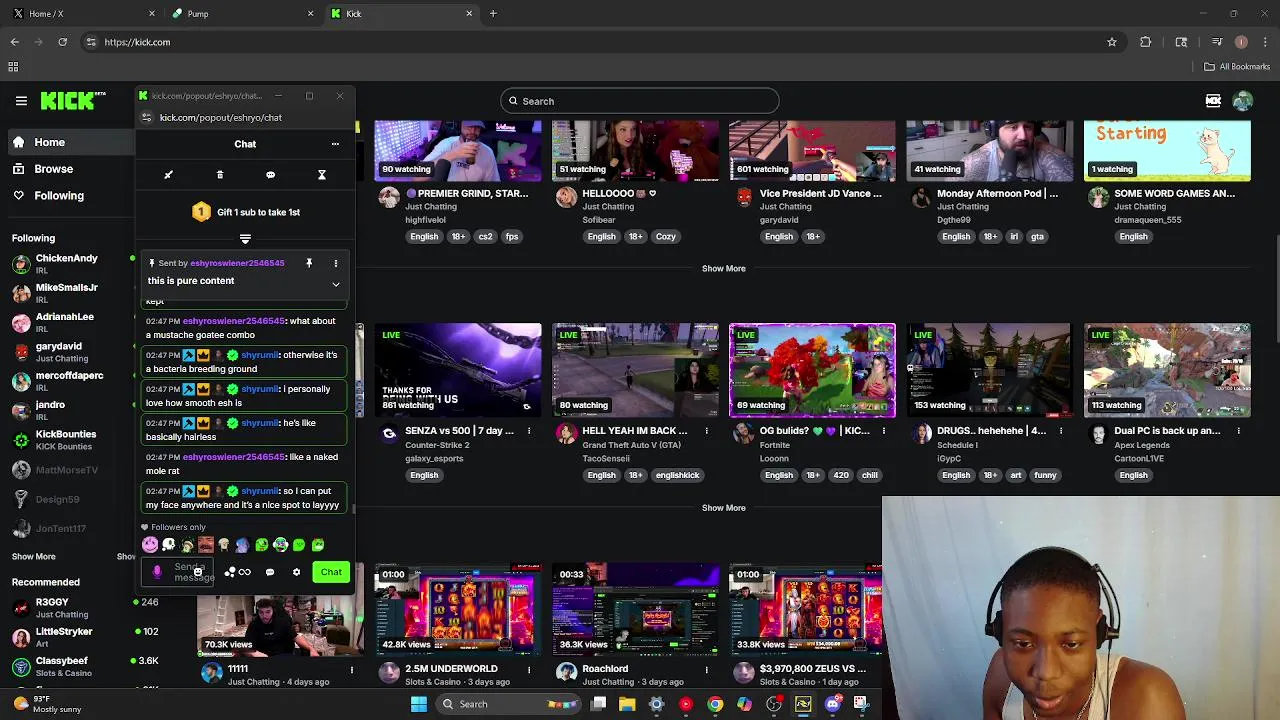Click the Kick Search field
Viewport: 1280px width, 720px height.
click(640, 101)
